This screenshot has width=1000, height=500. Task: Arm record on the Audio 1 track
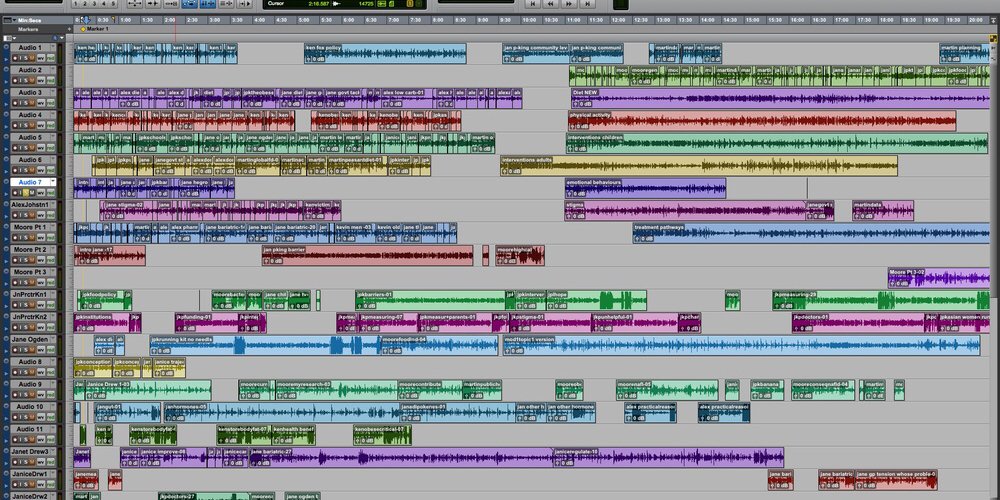coord(15,58)
